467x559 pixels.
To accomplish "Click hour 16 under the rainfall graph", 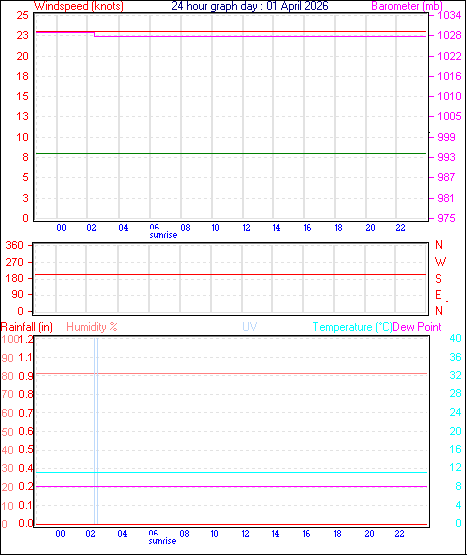I will coord(306,534).
